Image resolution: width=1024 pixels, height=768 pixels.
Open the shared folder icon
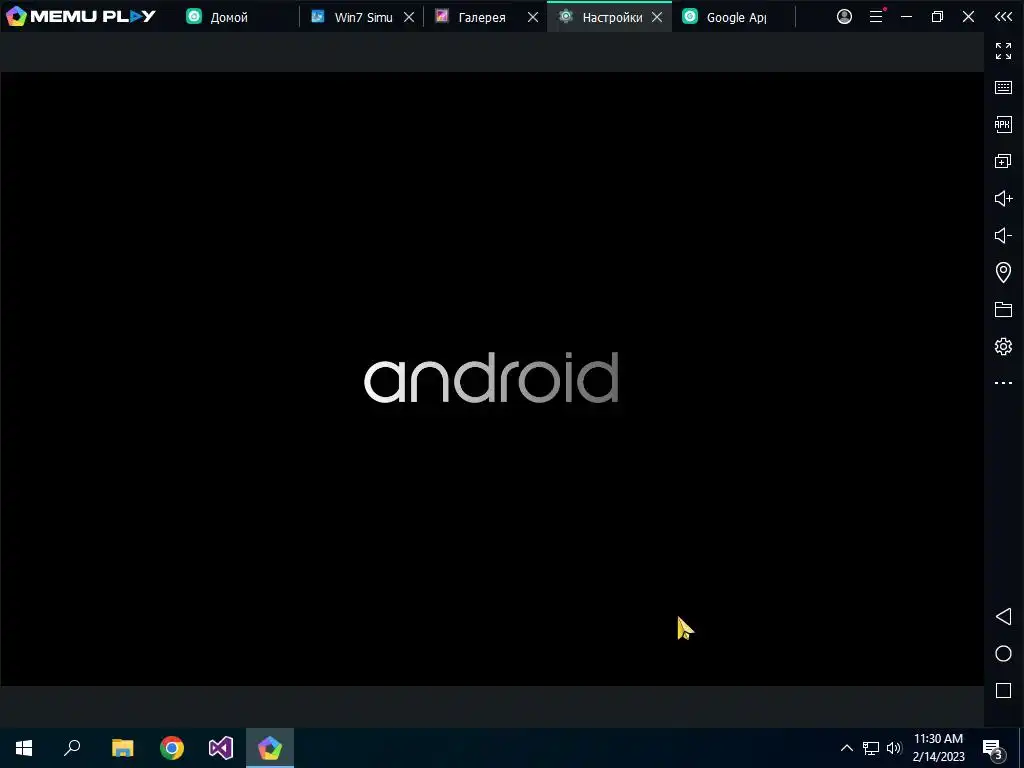tap(1003, 309)
